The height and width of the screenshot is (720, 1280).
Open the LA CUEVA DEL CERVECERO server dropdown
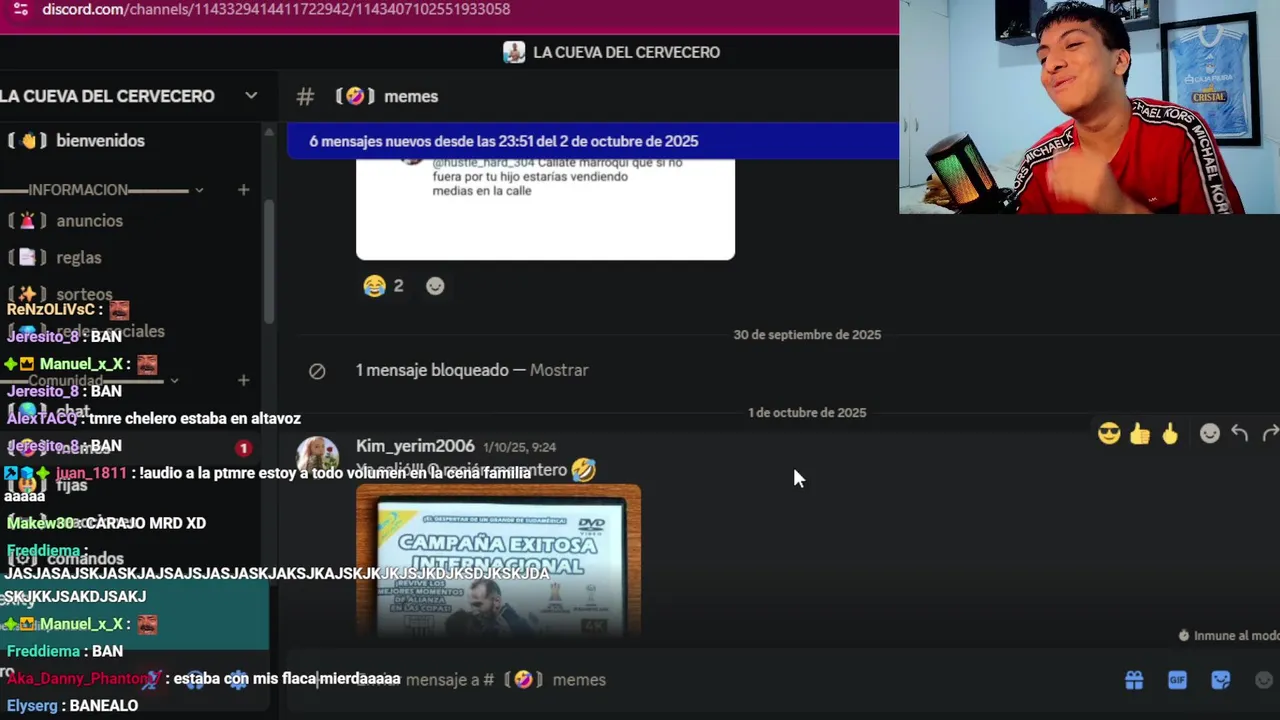coord(251,96)
